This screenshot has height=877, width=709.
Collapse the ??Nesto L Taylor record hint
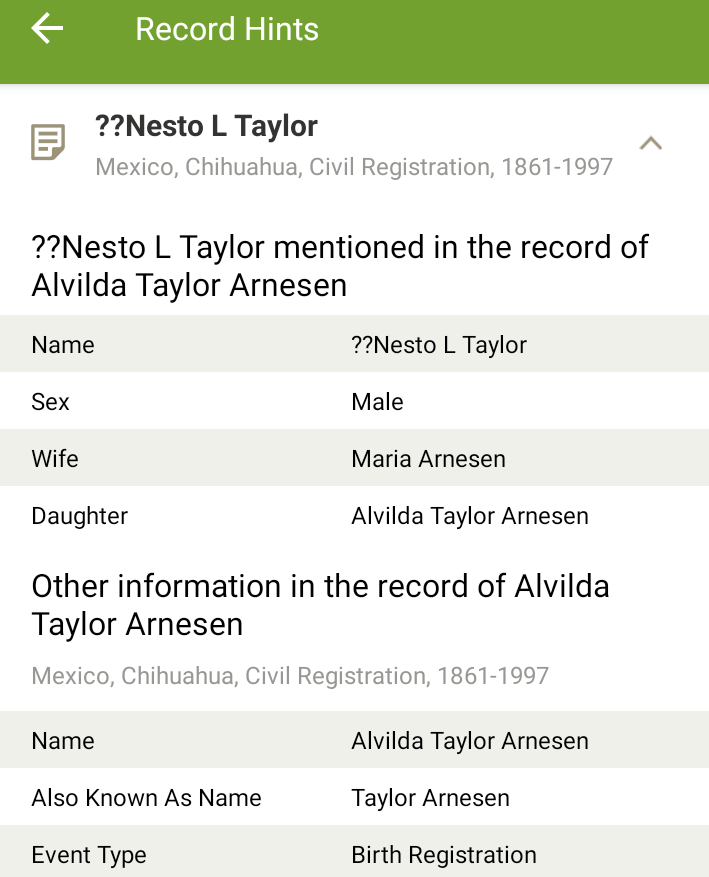click(651, 143)
